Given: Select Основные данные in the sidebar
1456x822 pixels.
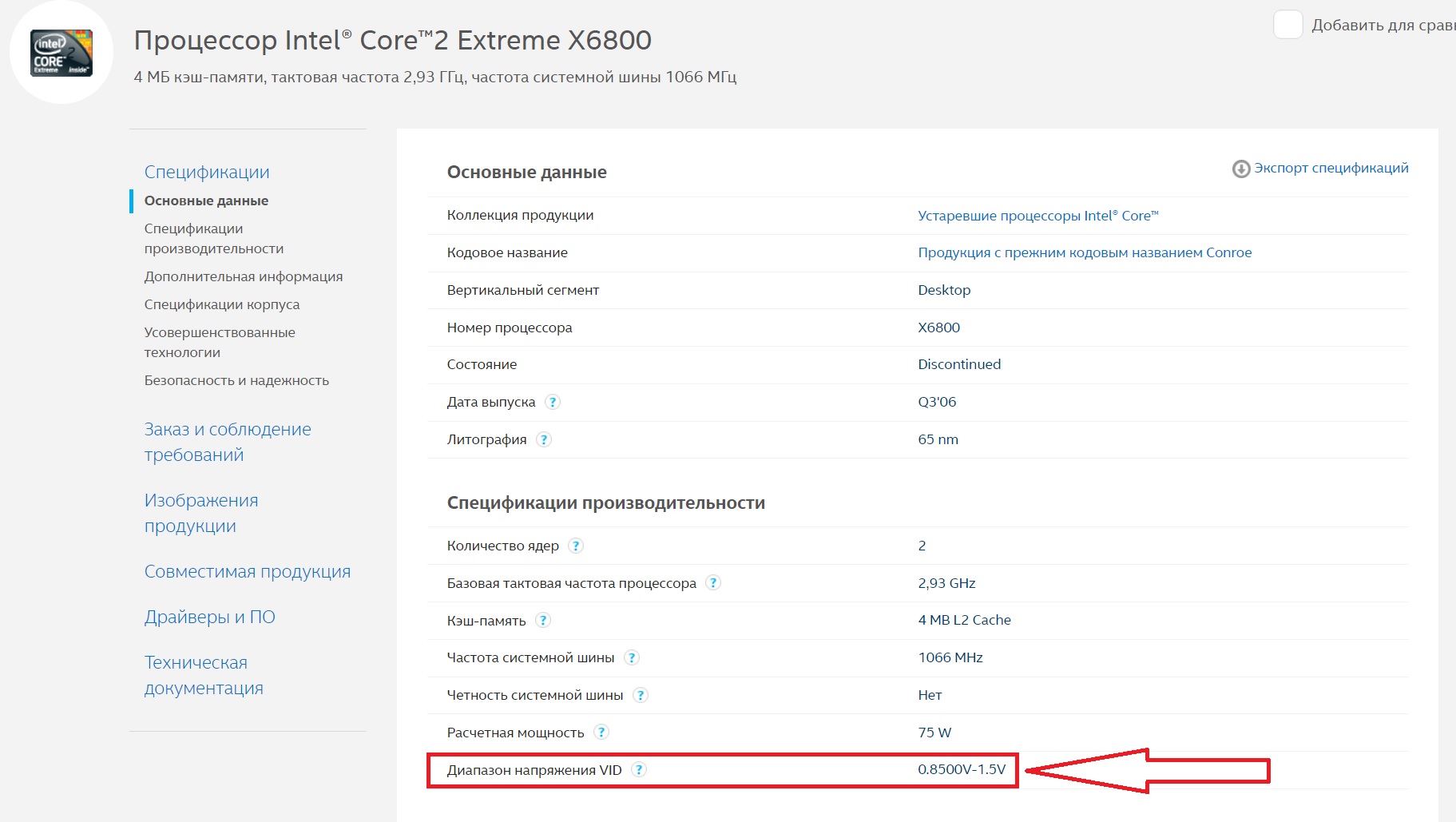Looking at the screenshot, I should (x=206, y=201).
